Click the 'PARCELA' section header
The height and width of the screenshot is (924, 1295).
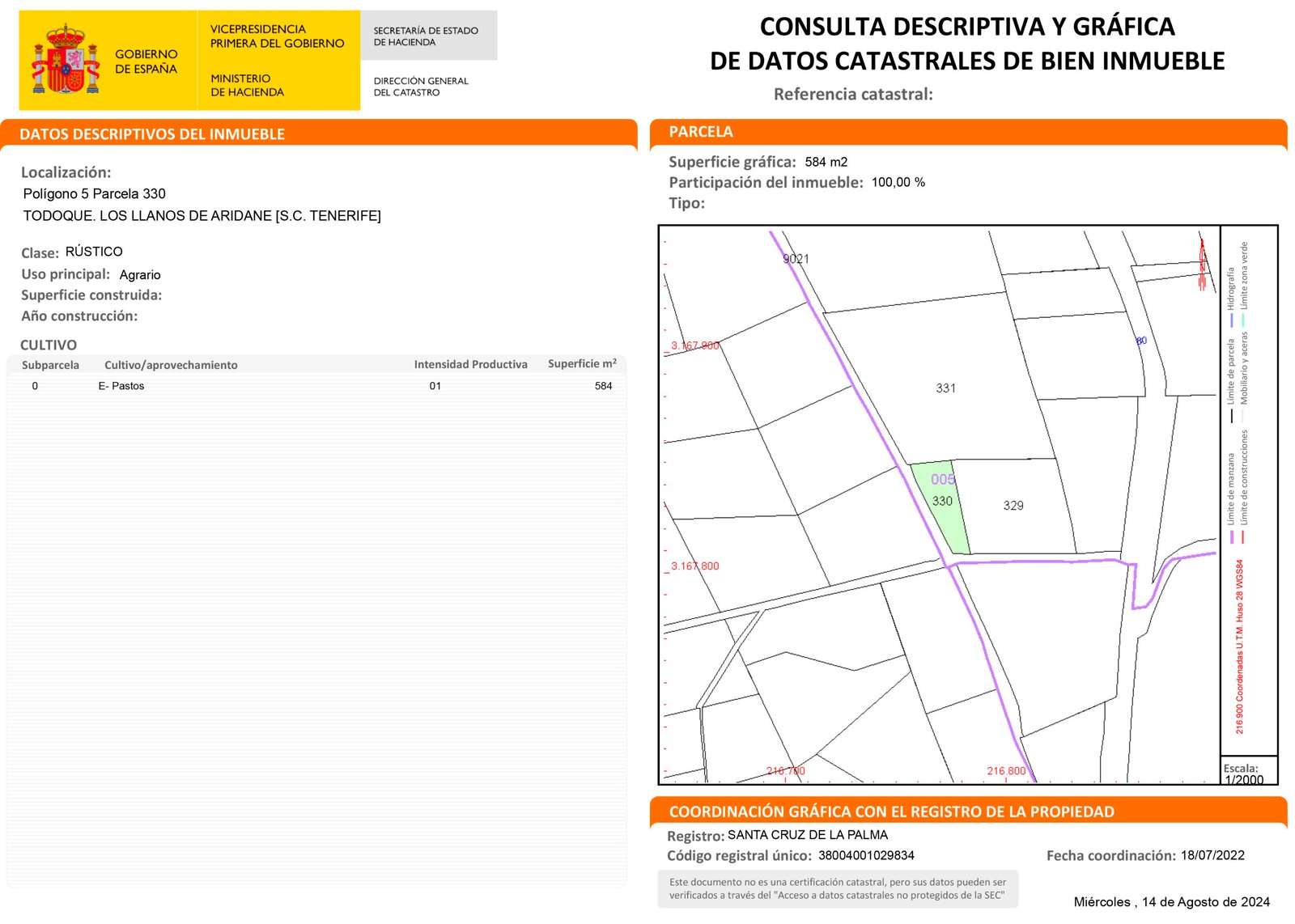coord(701,132)
